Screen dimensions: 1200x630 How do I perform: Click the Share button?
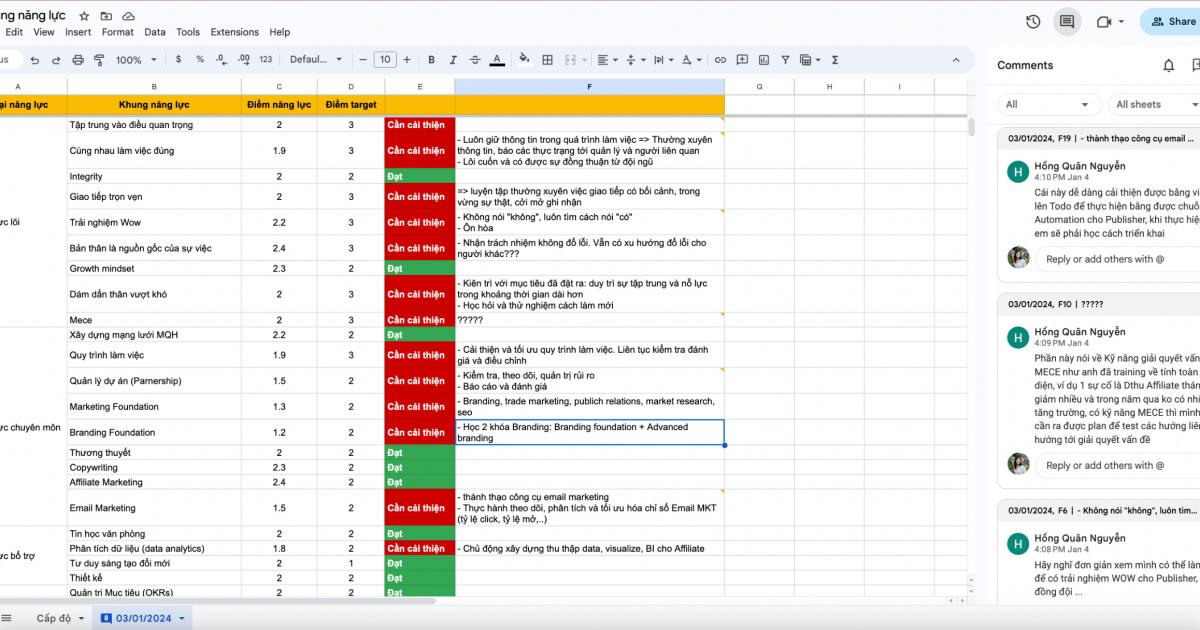tap(1171, 21)
